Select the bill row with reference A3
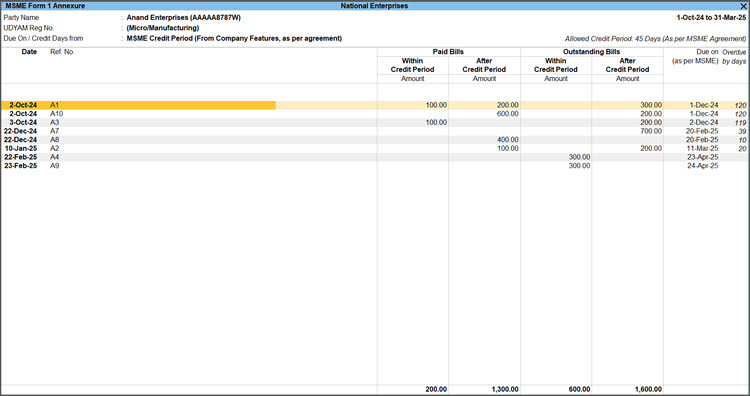The height and width of the screenshot is (396, 750). [375, 122]
